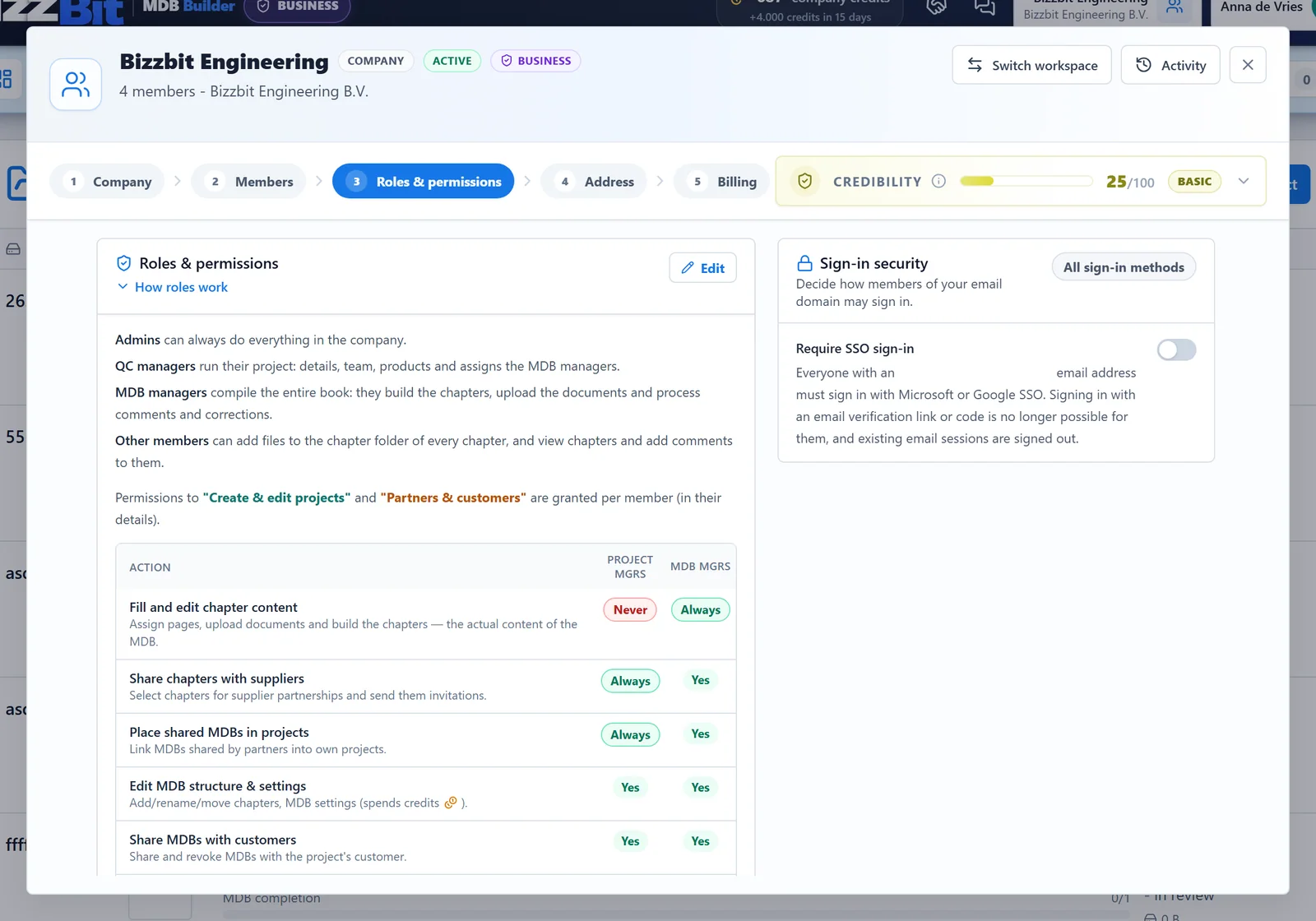Click the user workspace icon in top bar
Viewport: 1316px width, 921px height.
coord(1175,7)
